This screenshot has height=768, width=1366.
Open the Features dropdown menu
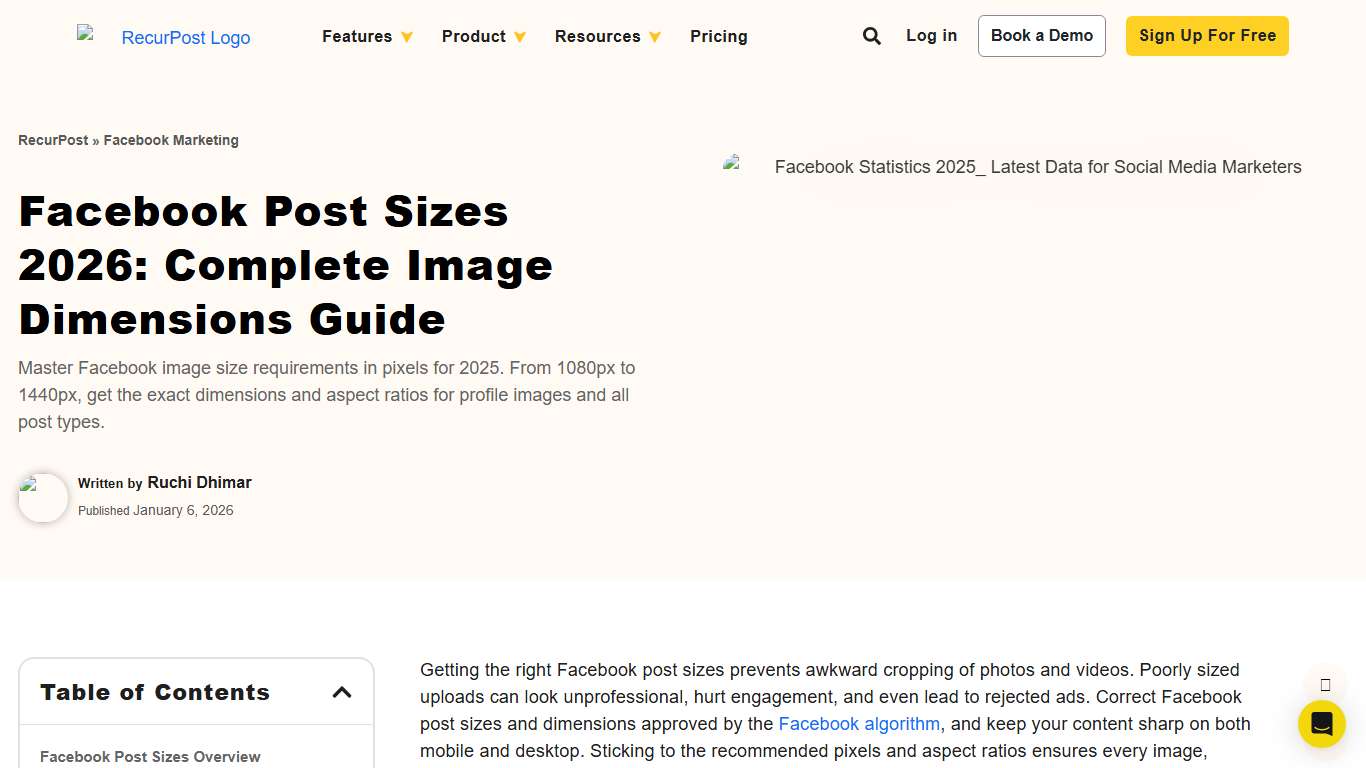(366, 36)
